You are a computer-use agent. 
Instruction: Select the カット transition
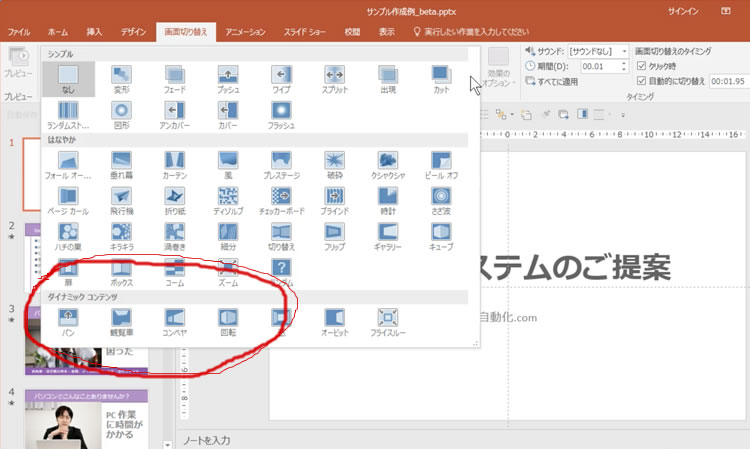click(x=441, y=79)
